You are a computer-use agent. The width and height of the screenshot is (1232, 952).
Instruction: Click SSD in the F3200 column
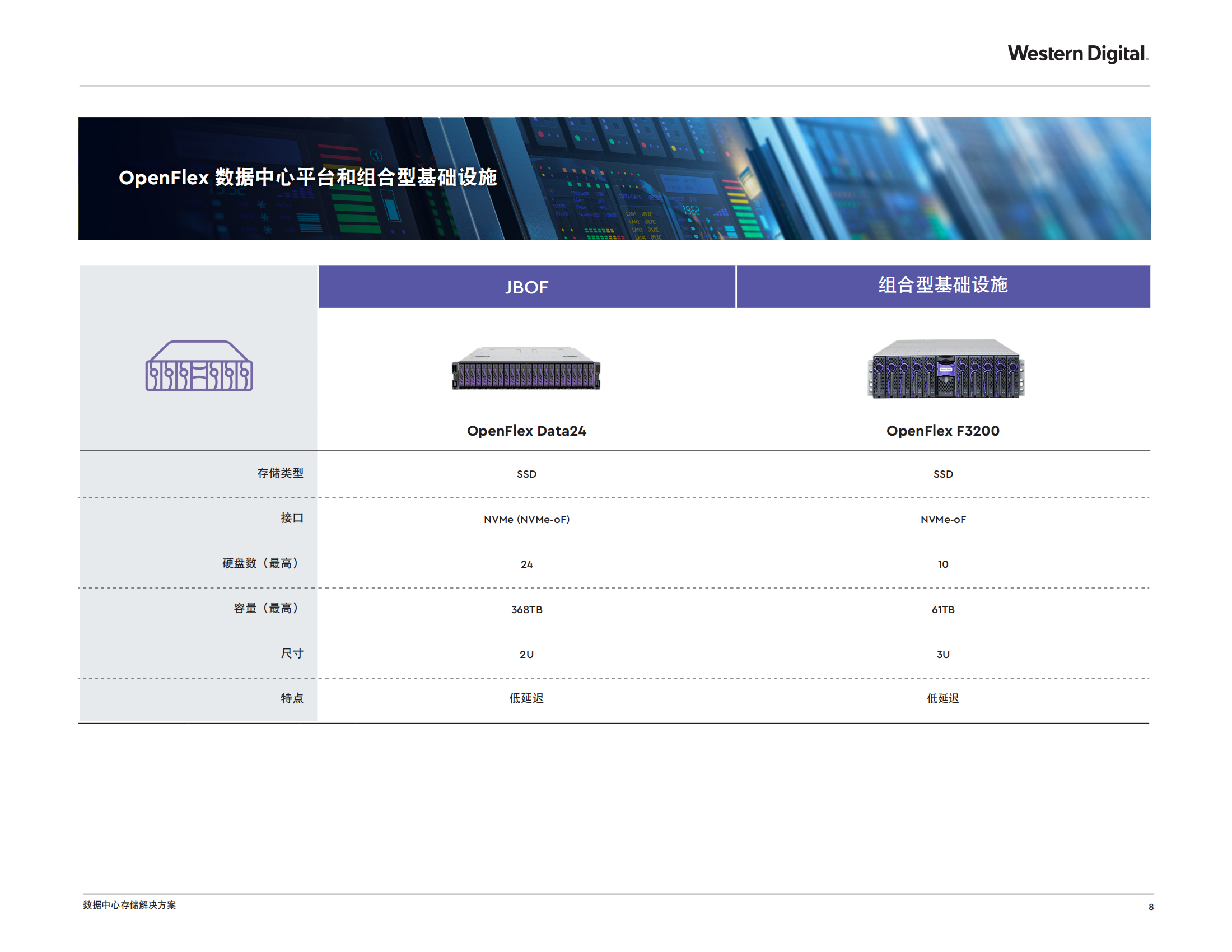click(943, 474)
